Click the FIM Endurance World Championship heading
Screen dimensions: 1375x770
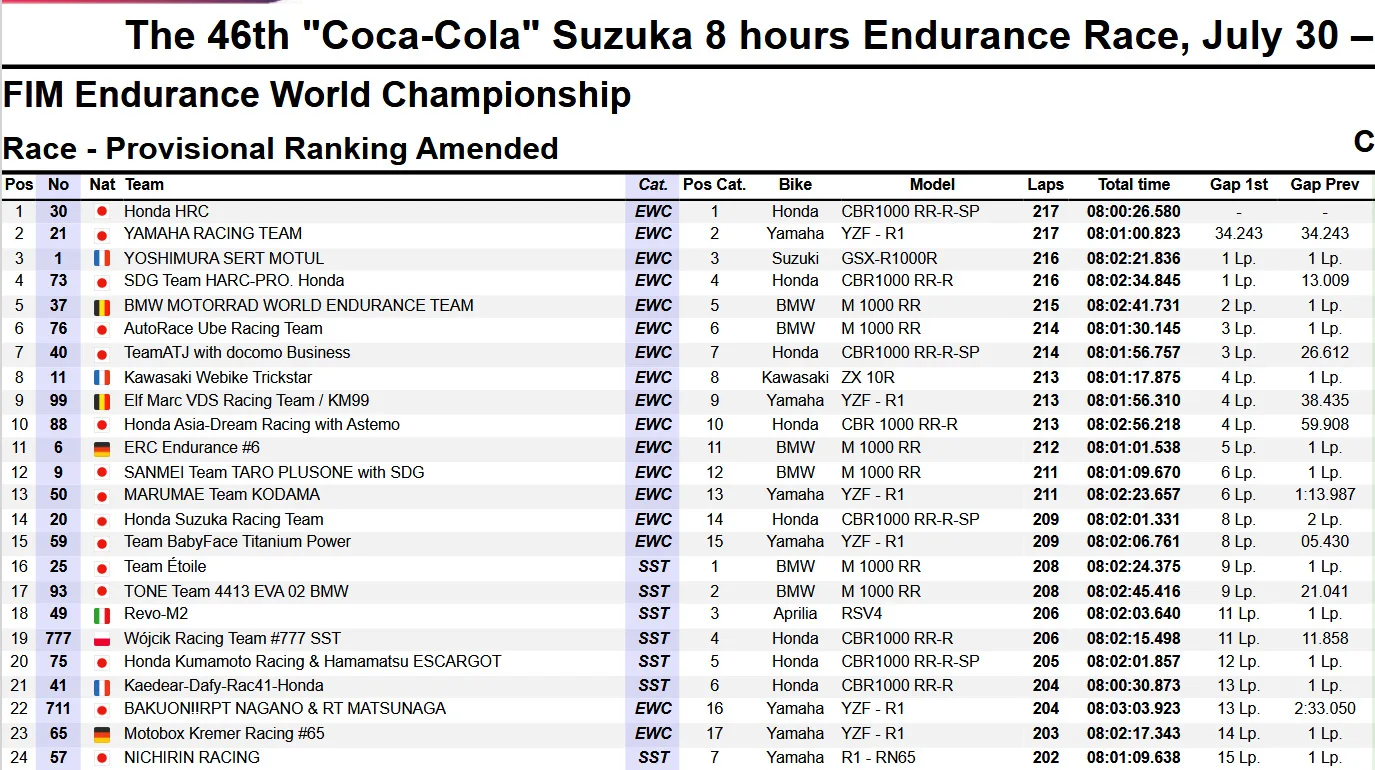coord(317,95)
